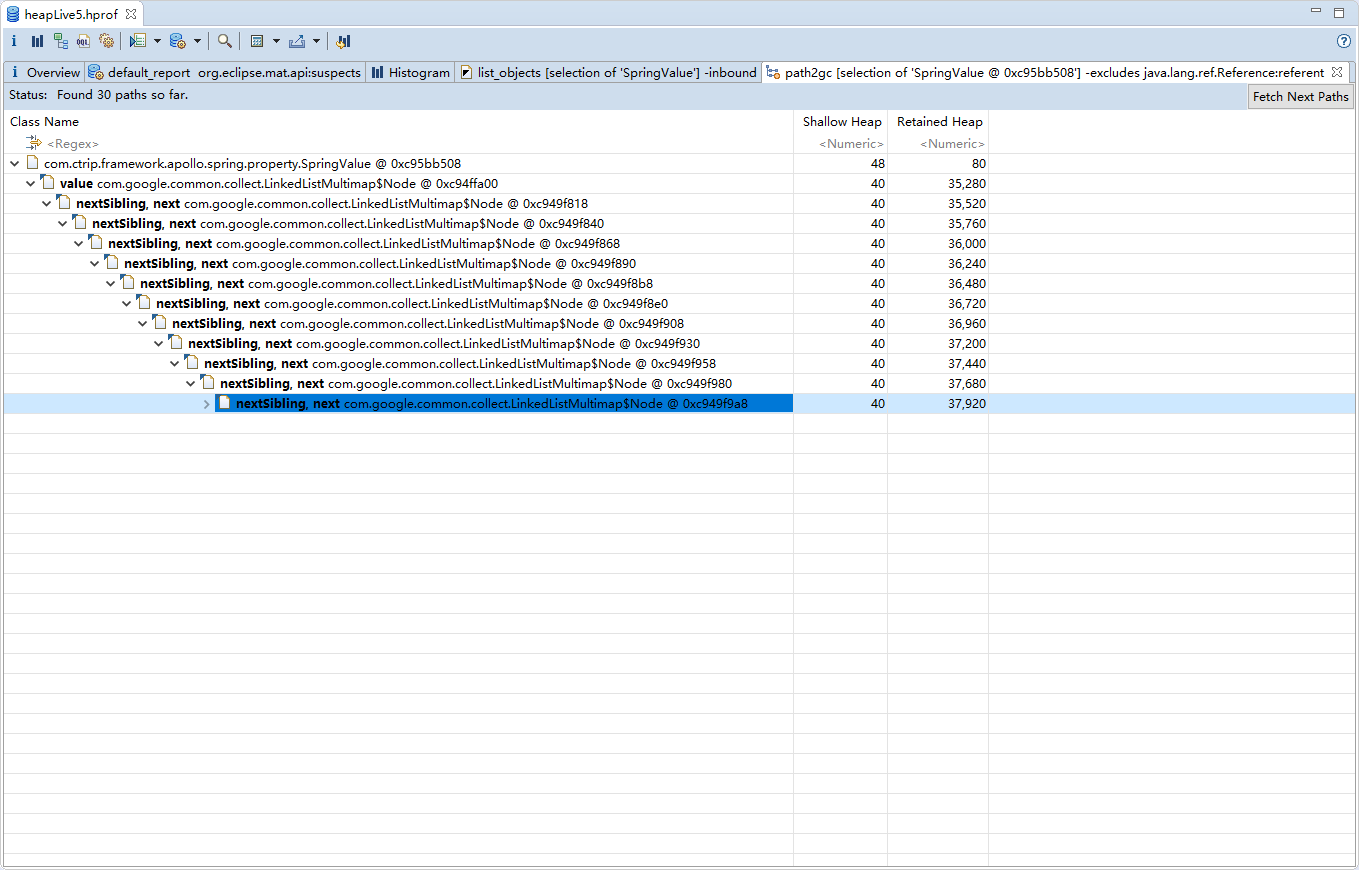Collapse the Node @ 0xc949f8e0 tree row
1359x870 pixels.
pos(127,303)
